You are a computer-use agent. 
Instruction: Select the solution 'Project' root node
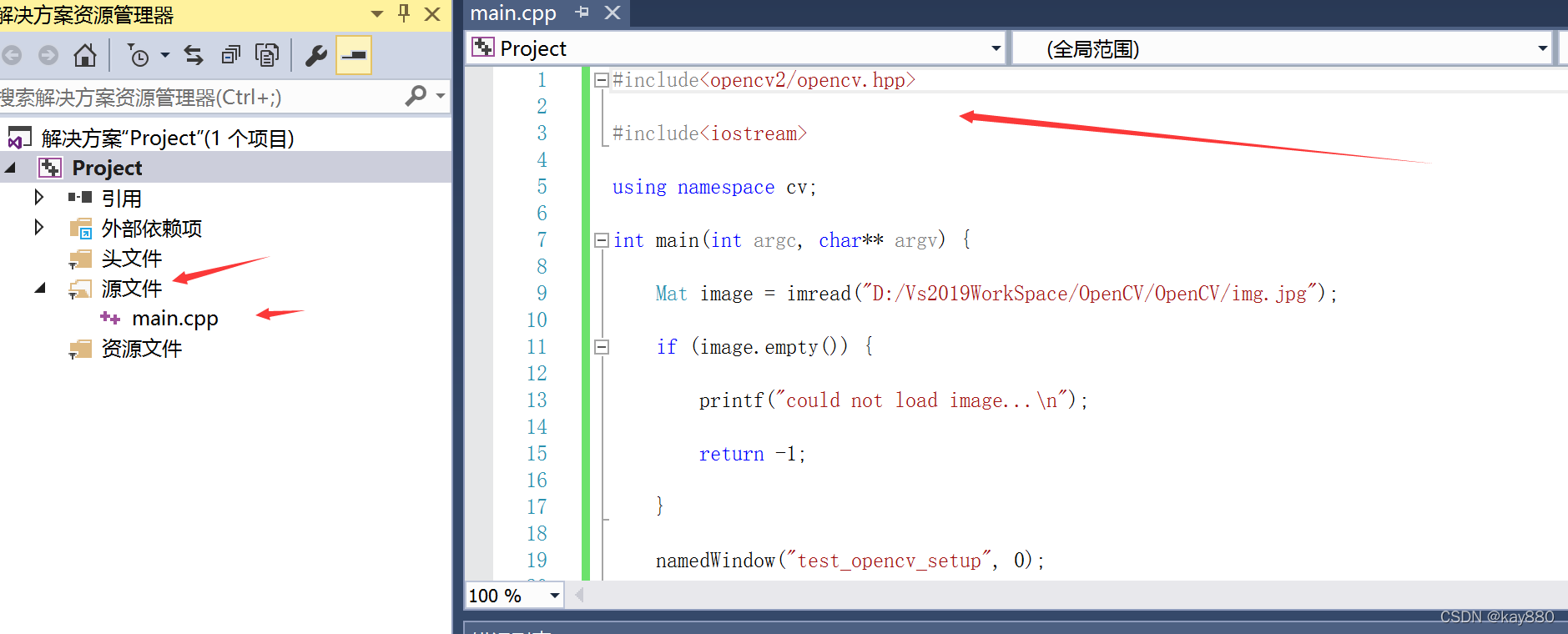(167, 138)
